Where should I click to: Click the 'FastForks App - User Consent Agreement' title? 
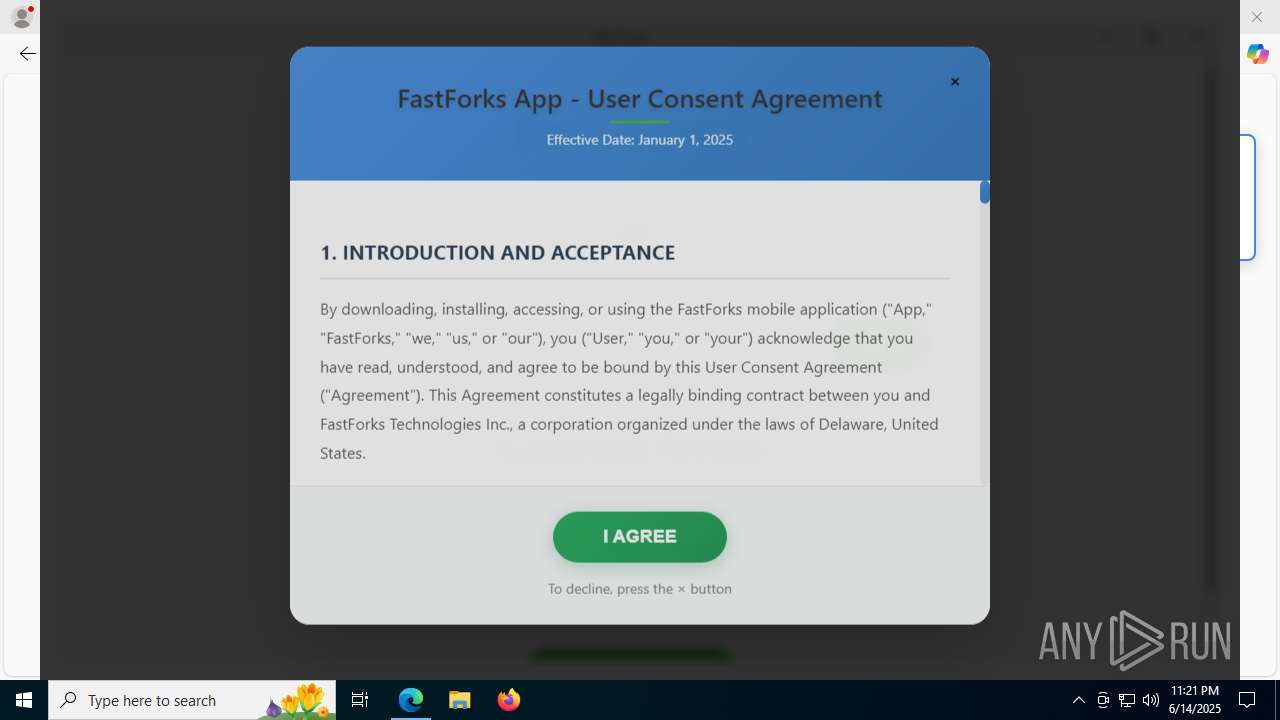coord(640,99)
